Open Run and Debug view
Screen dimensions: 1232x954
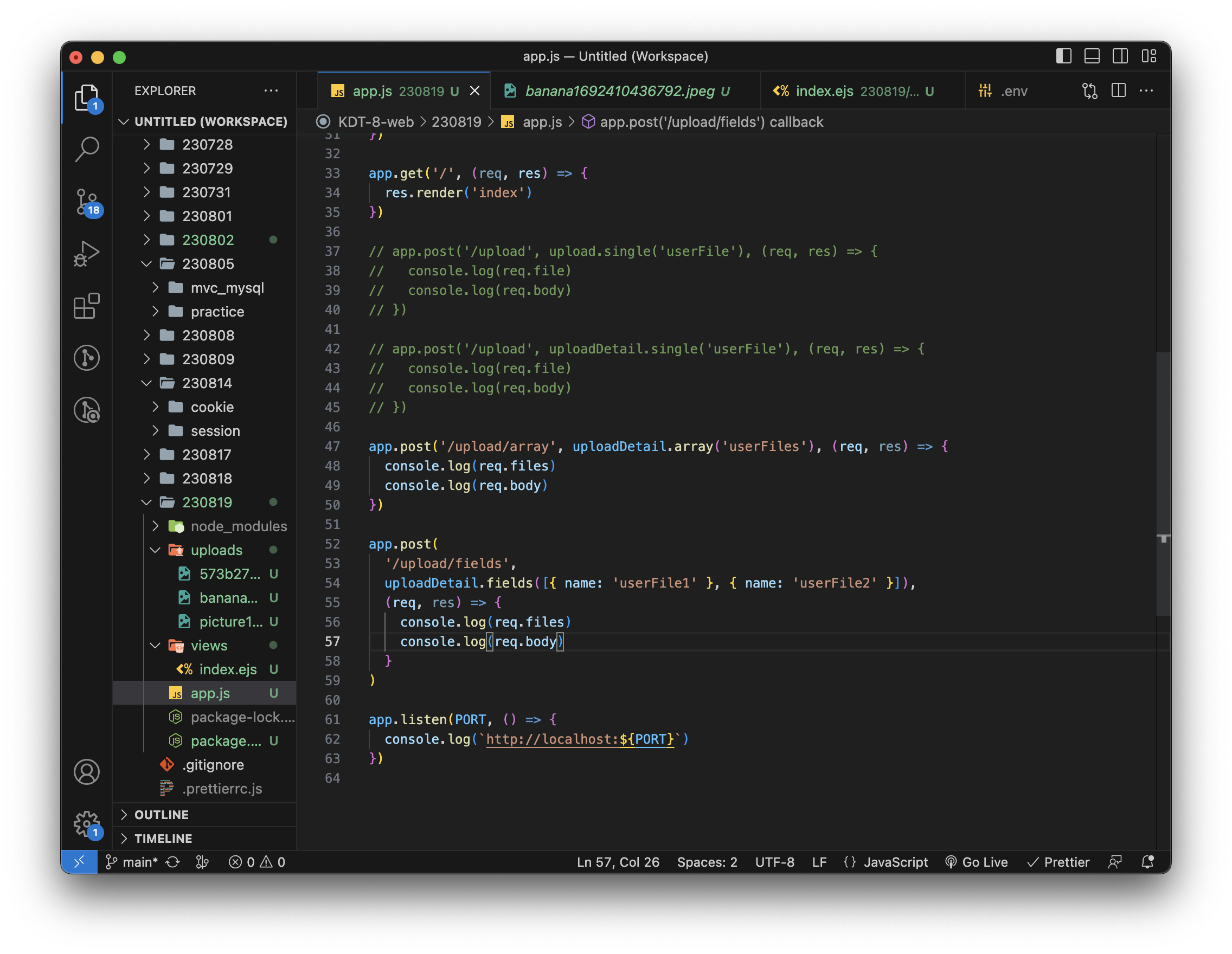86,254
